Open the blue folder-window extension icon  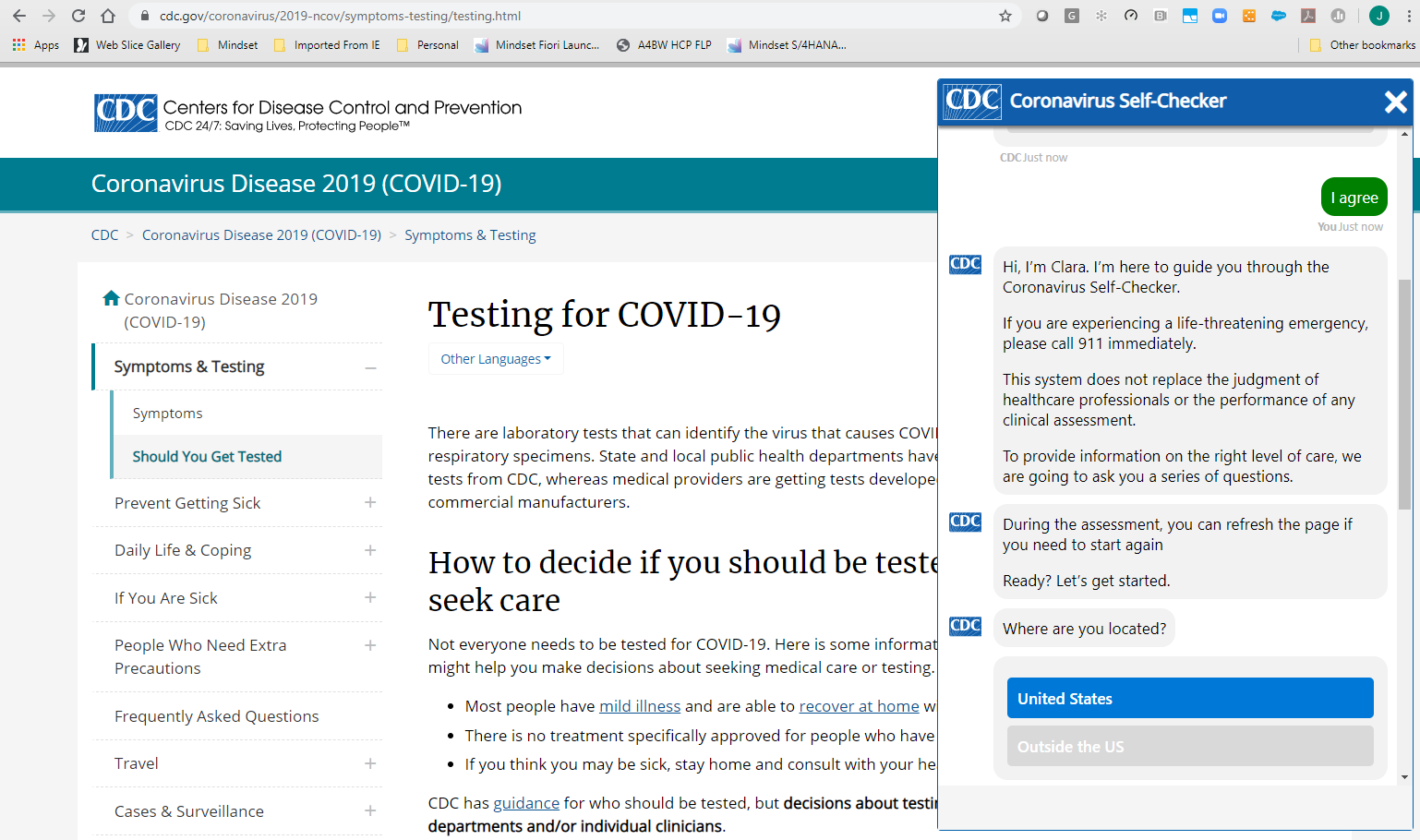point(1190,16)
